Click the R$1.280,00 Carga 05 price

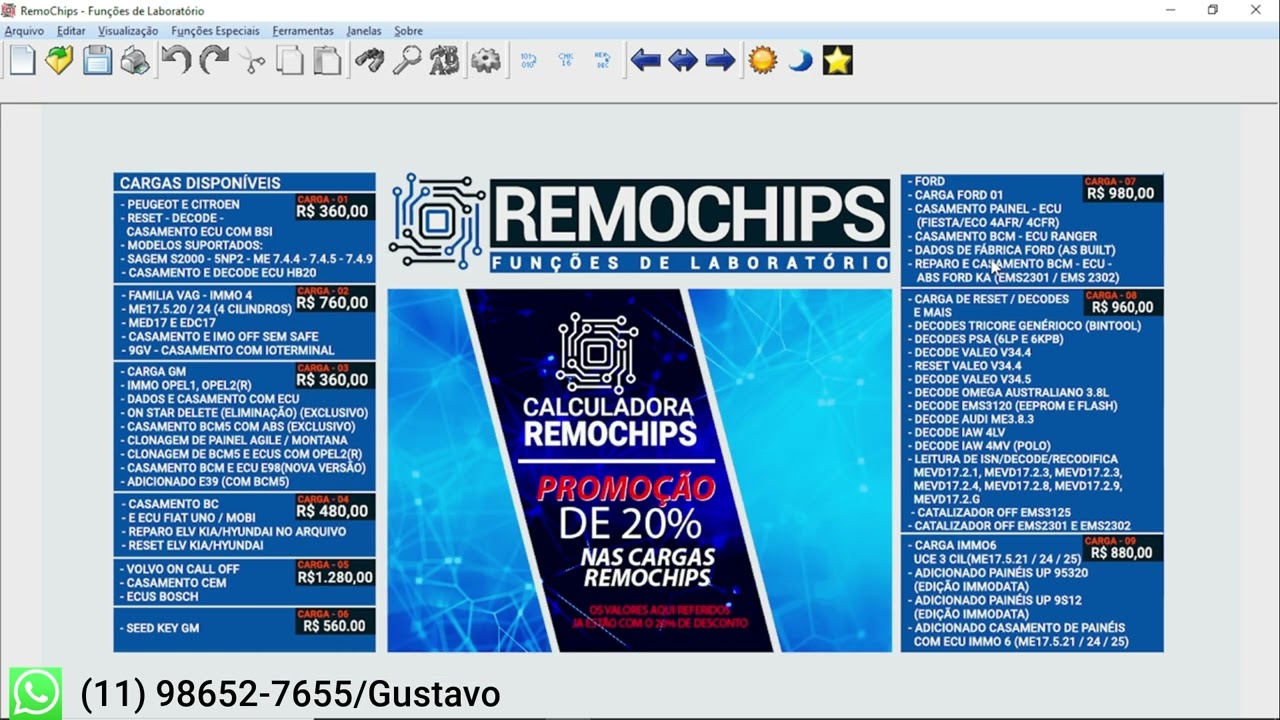[x=335, y=577]
